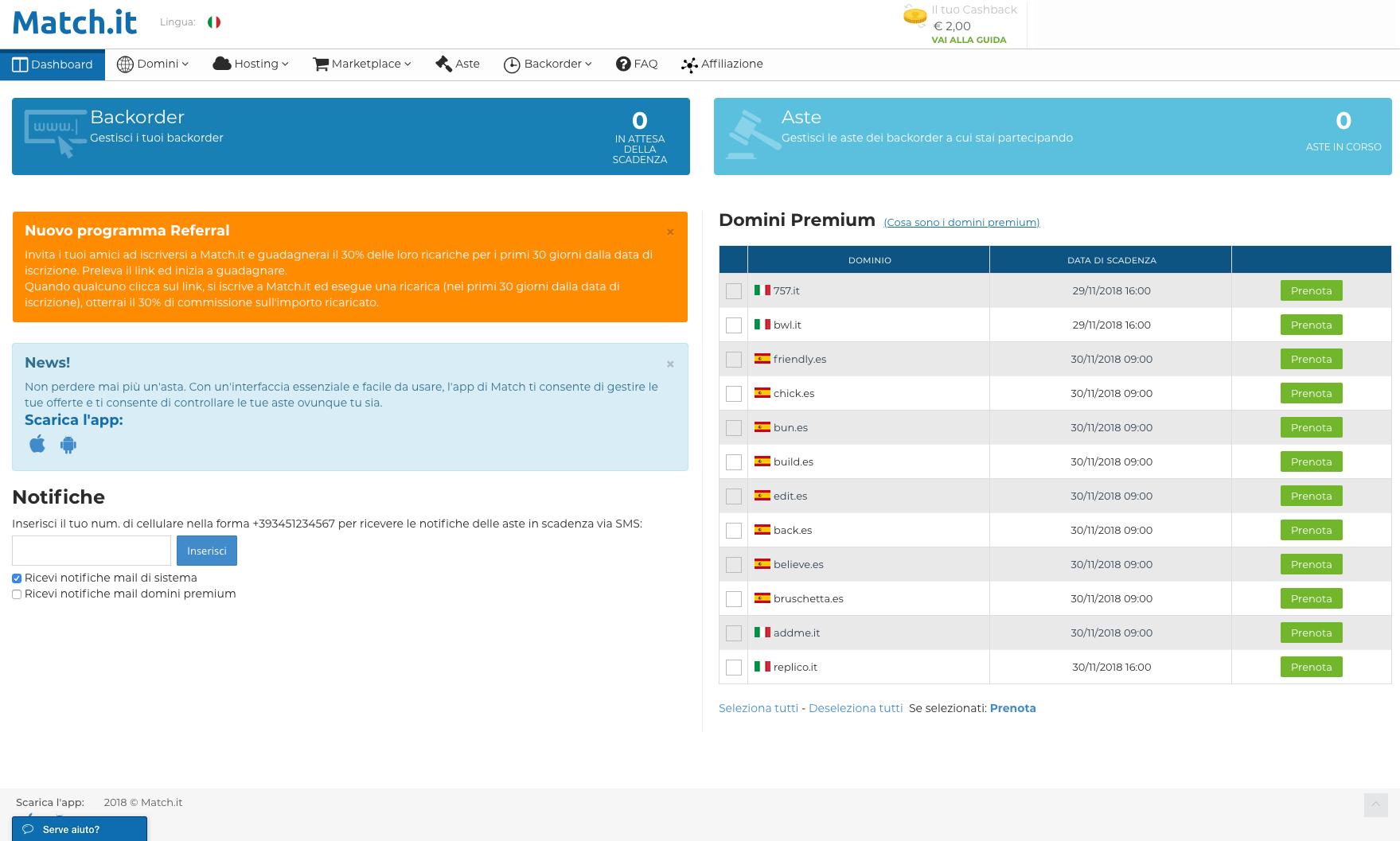
Task: Expand the Hosting dropdown menu
Action: pyautogui.click(x=251, y=64)
